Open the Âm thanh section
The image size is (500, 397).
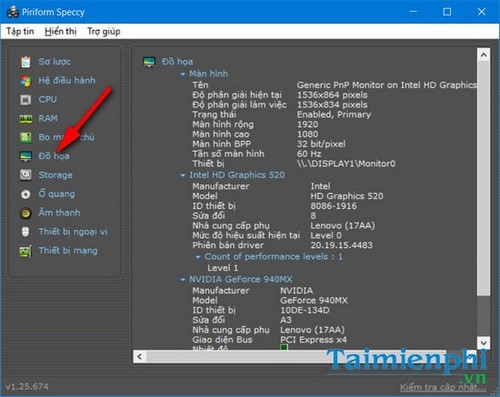[59, 212]
